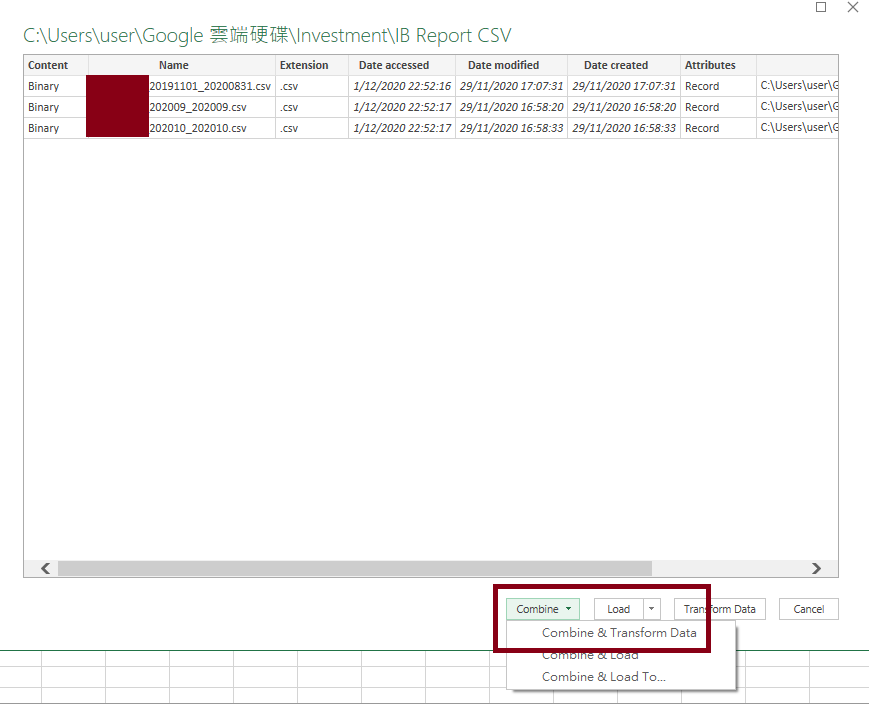Select file 202010_202010.csv
The image size is (869, 704).
click(198, 128)
